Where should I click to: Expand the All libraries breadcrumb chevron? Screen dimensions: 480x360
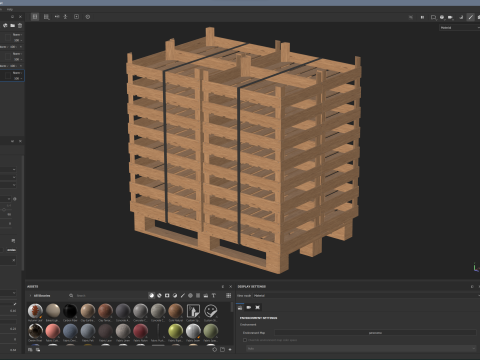coord(30,296)
